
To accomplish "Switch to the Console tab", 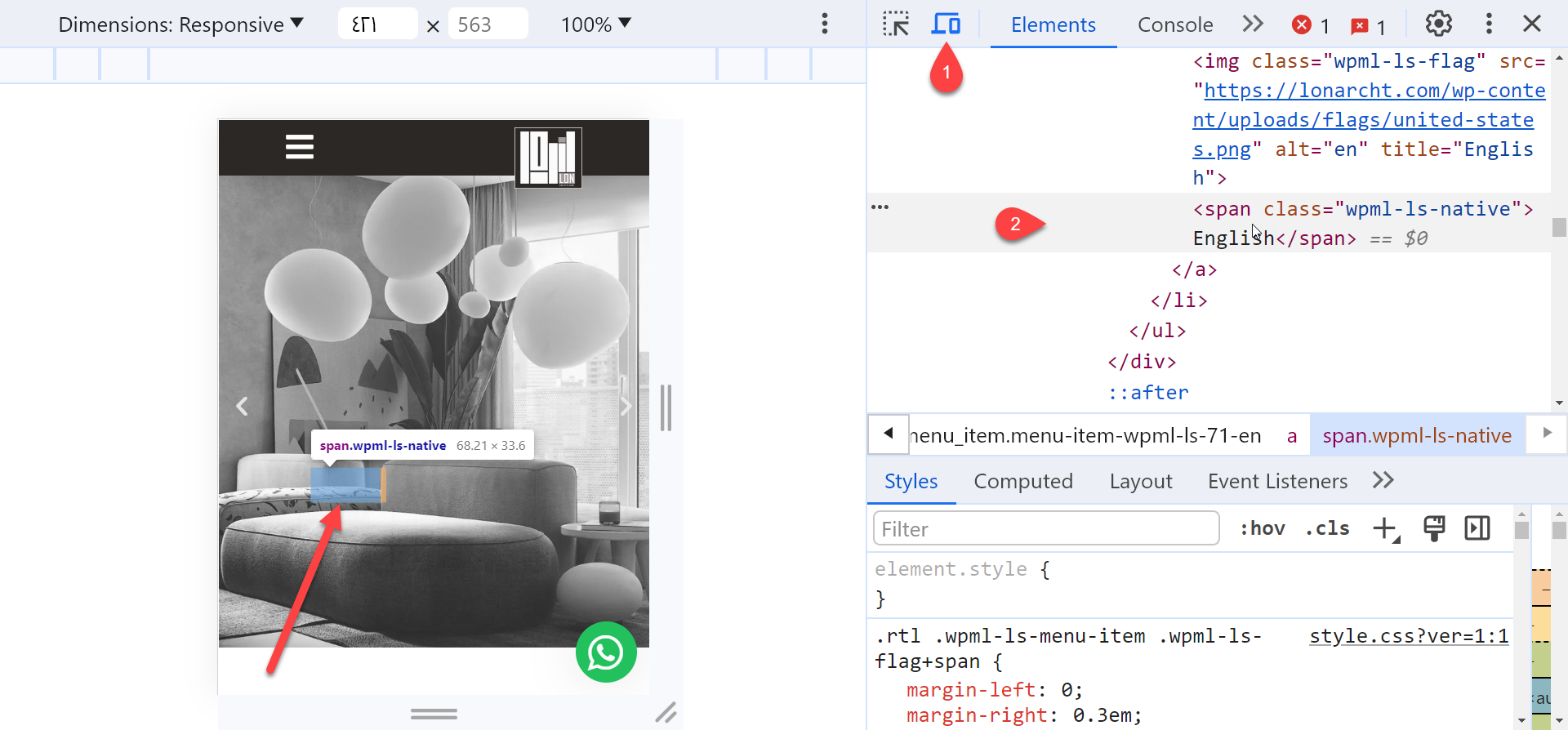I will pos(1175,24).
